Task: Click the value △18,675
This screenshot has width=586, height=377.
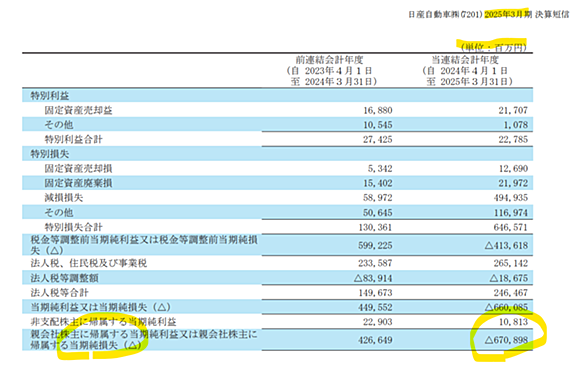Action: [x=509, y=278]
